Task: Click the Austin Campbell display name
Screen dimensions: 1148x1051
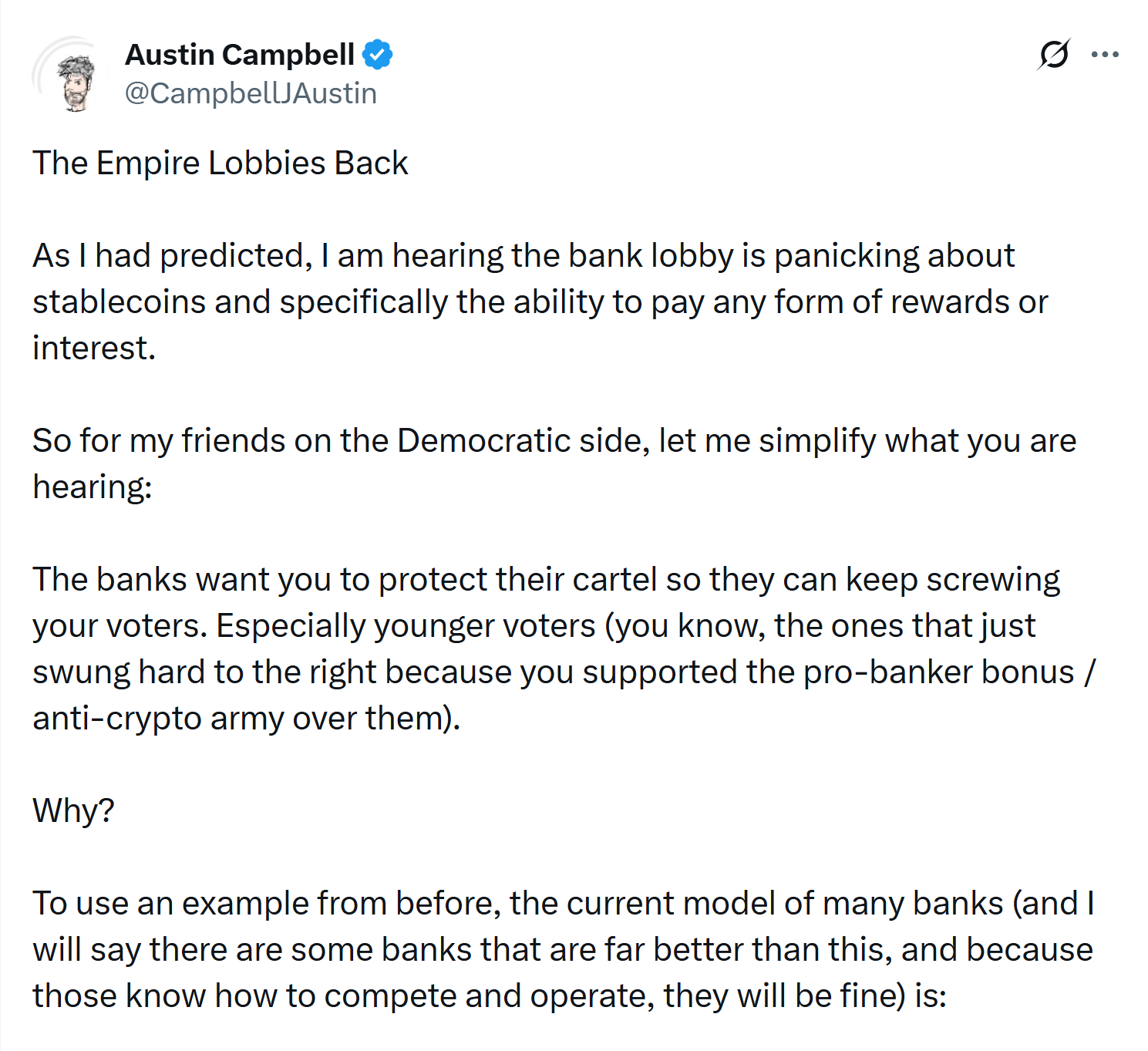Action: (240, 55)
